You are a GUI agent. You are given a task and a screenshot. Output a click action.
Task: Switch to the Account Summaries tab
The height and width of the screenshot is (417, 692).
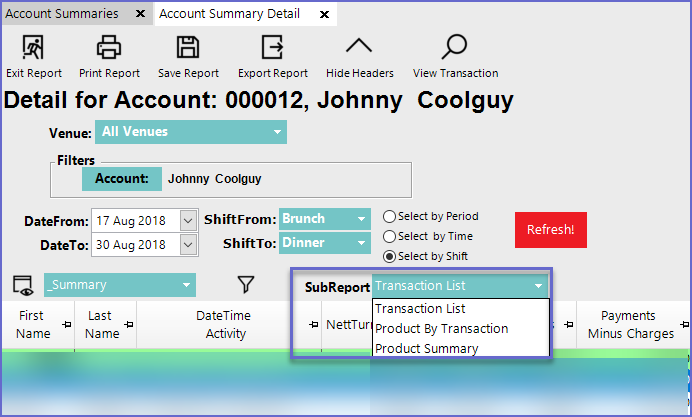(x=62, y=14)
